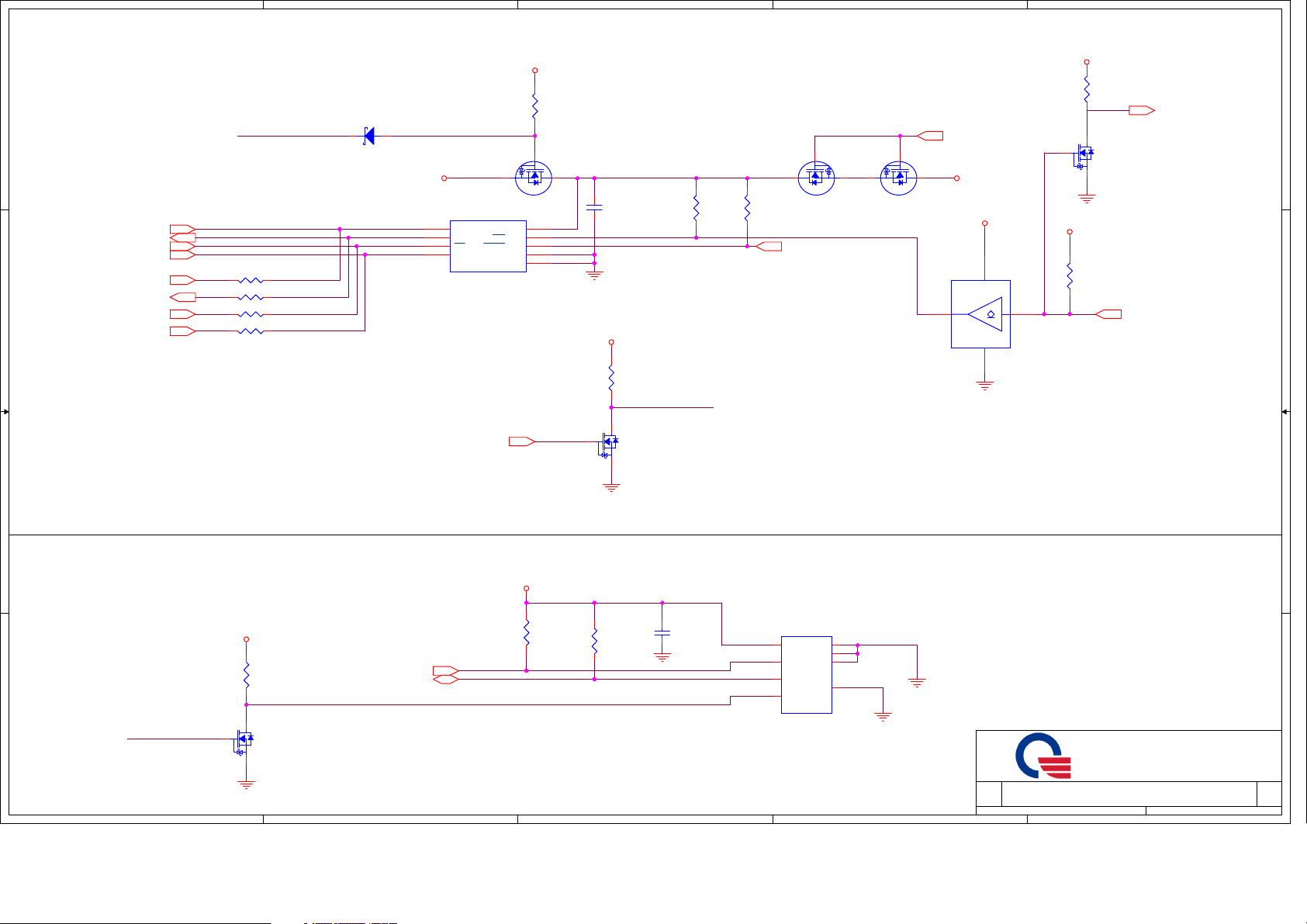This screenshot has width=1307, height=924.
Task: Click the port joined to the paired MOSFET gates
Action: click(x=930, y=136)
